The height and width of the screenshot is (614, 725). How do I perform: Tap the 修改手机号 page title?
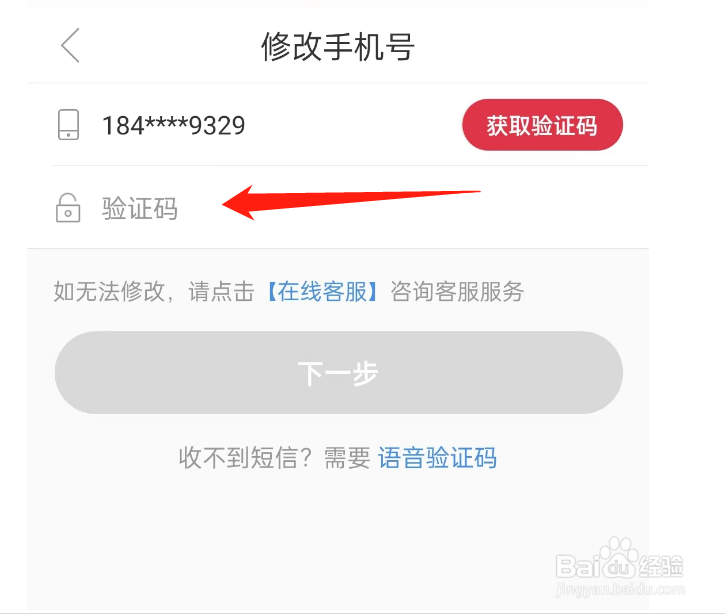(x=338, y=46)
